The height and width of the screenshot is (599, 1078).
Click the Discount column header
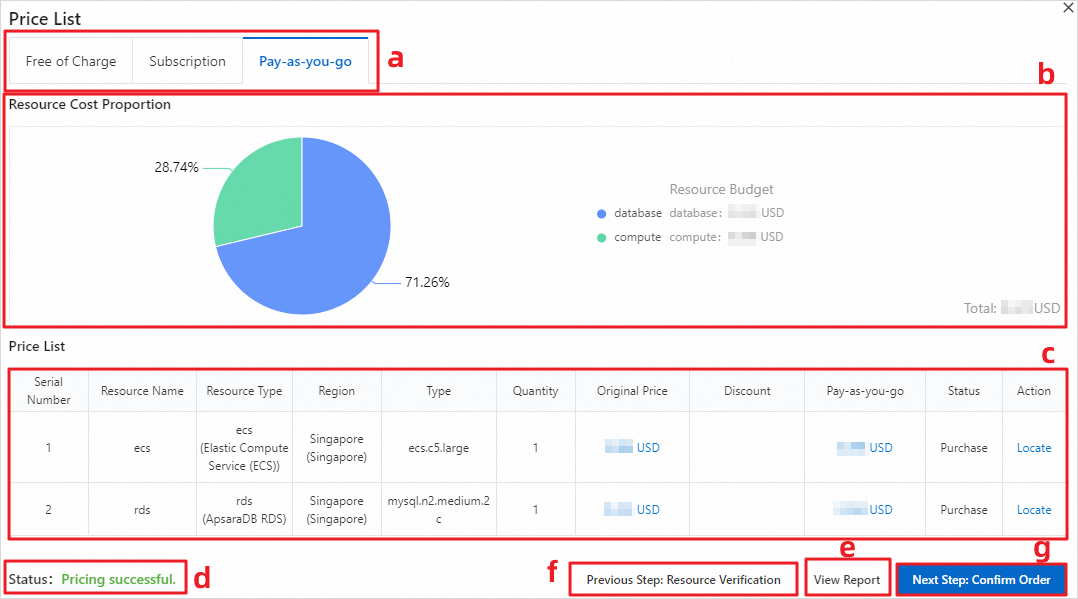point(747,391)
